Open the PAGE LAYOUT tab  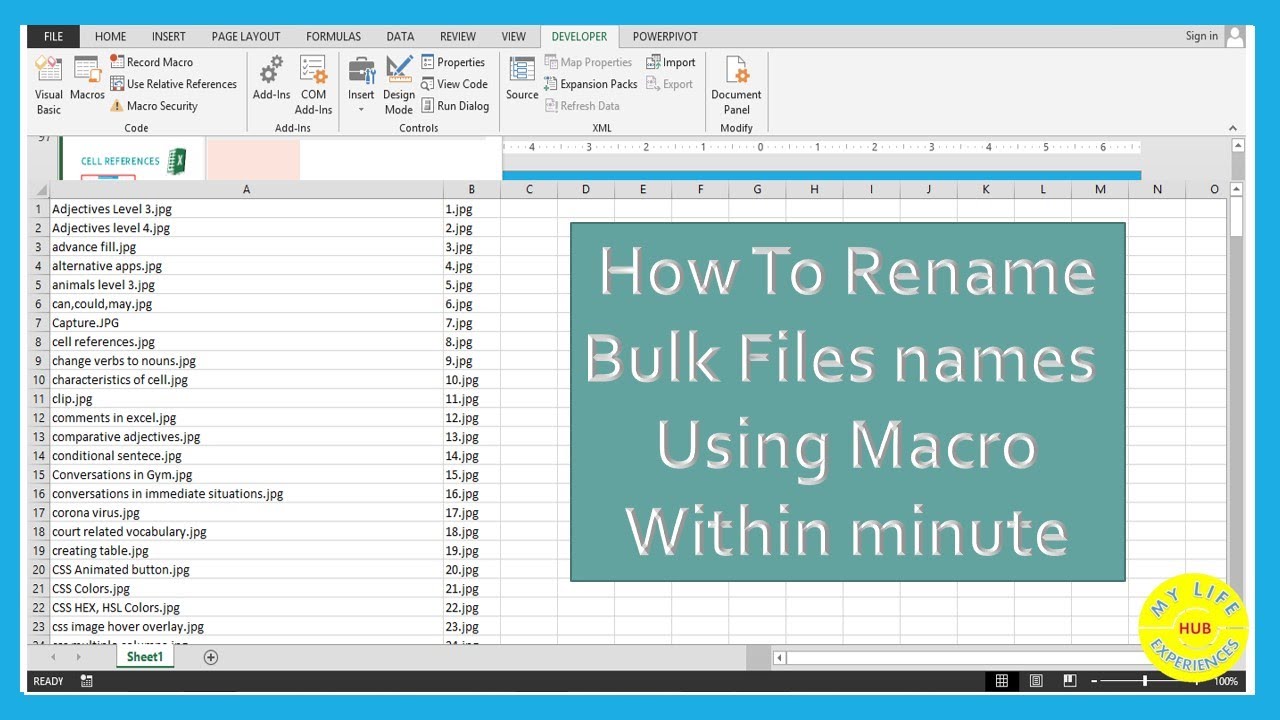pyautogui.click(x=246, y=37)
